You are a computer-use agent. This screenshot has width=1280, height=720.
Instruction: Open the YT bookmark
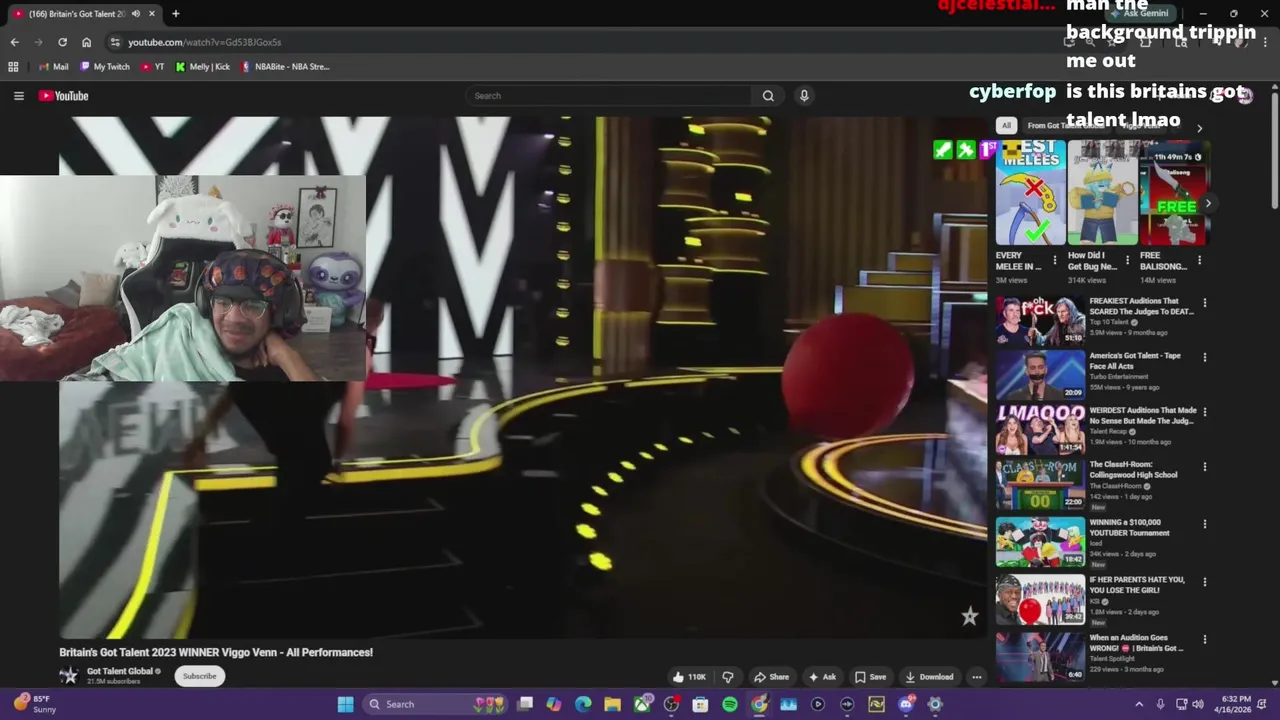[x=153, y=67]
